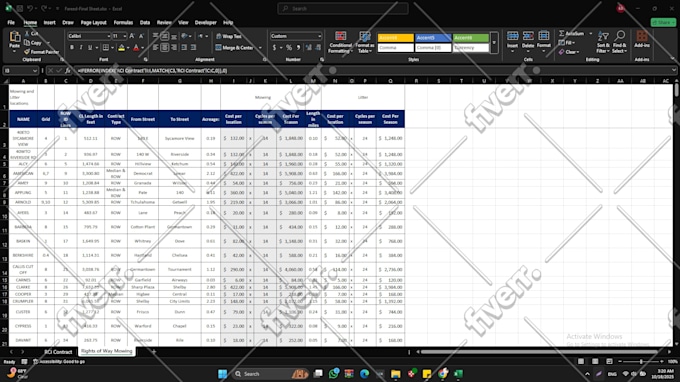Toggle Italic formatting
This screenshot has width=680, height=382.
coord(81,48)
